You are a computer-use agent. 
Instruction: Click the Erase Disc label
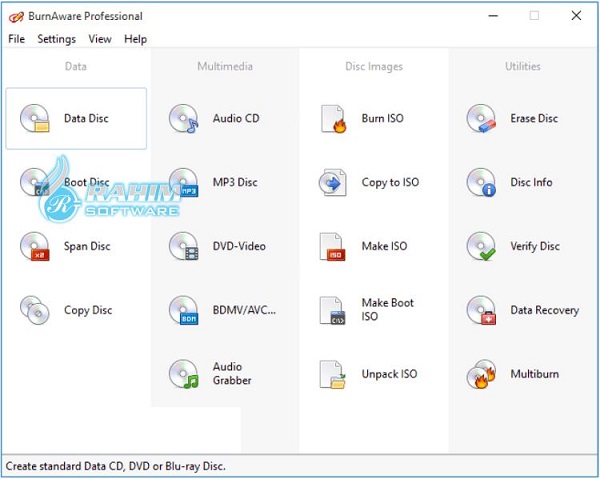[534, 119]
